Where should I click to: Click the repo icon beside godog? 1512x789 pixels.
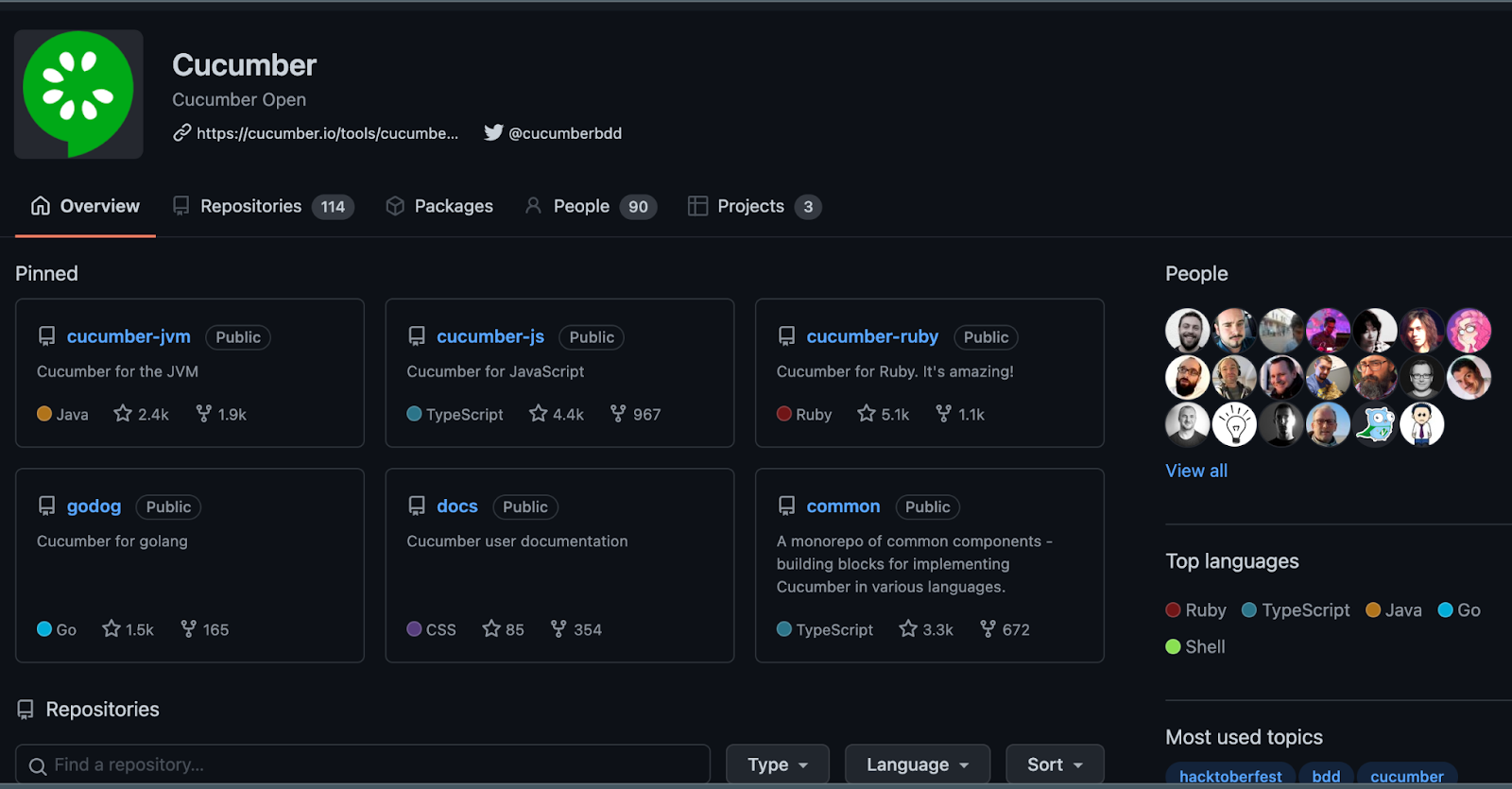pos(46,506)
